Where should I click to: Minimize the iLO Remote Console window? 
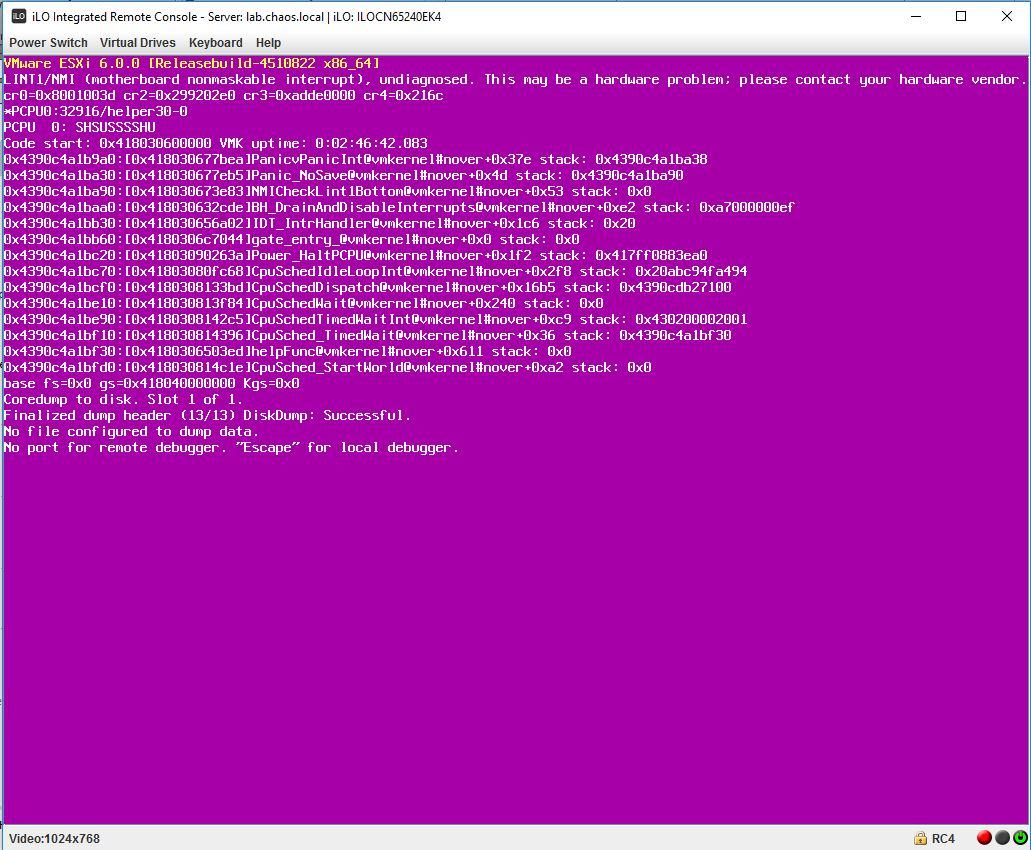coord(916,16)
